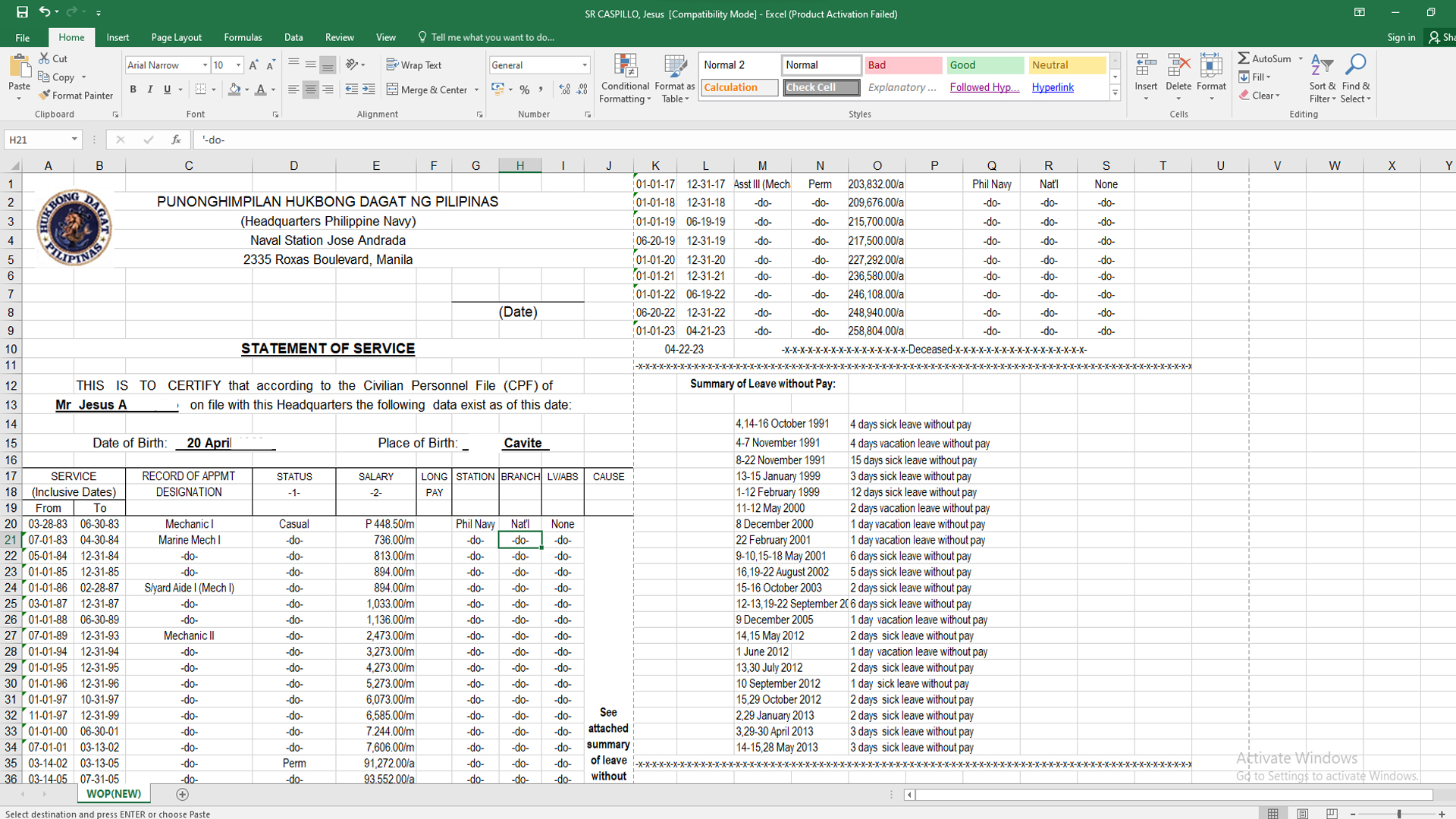Expand the General number format dropdown

coord(585,65)
